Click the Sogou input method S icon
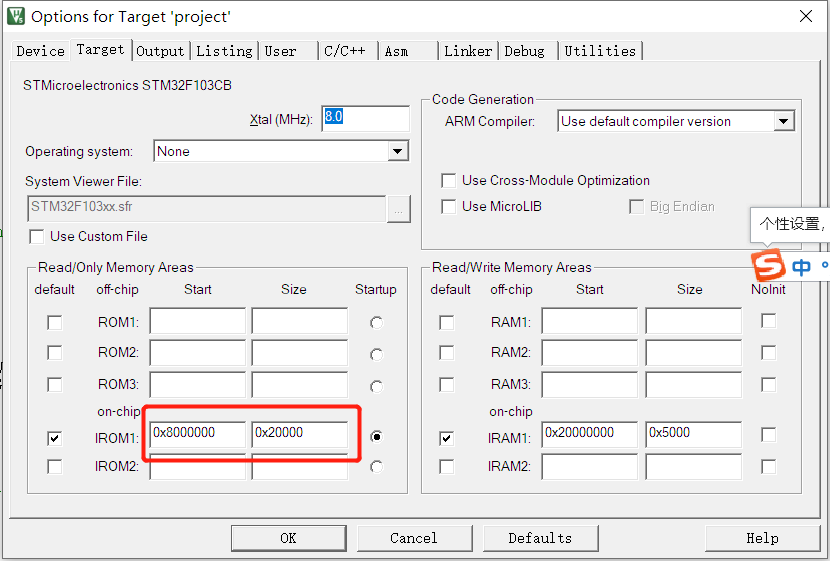Screen dimensions: 830x561 pyautogui.click(x=768, y=265)
